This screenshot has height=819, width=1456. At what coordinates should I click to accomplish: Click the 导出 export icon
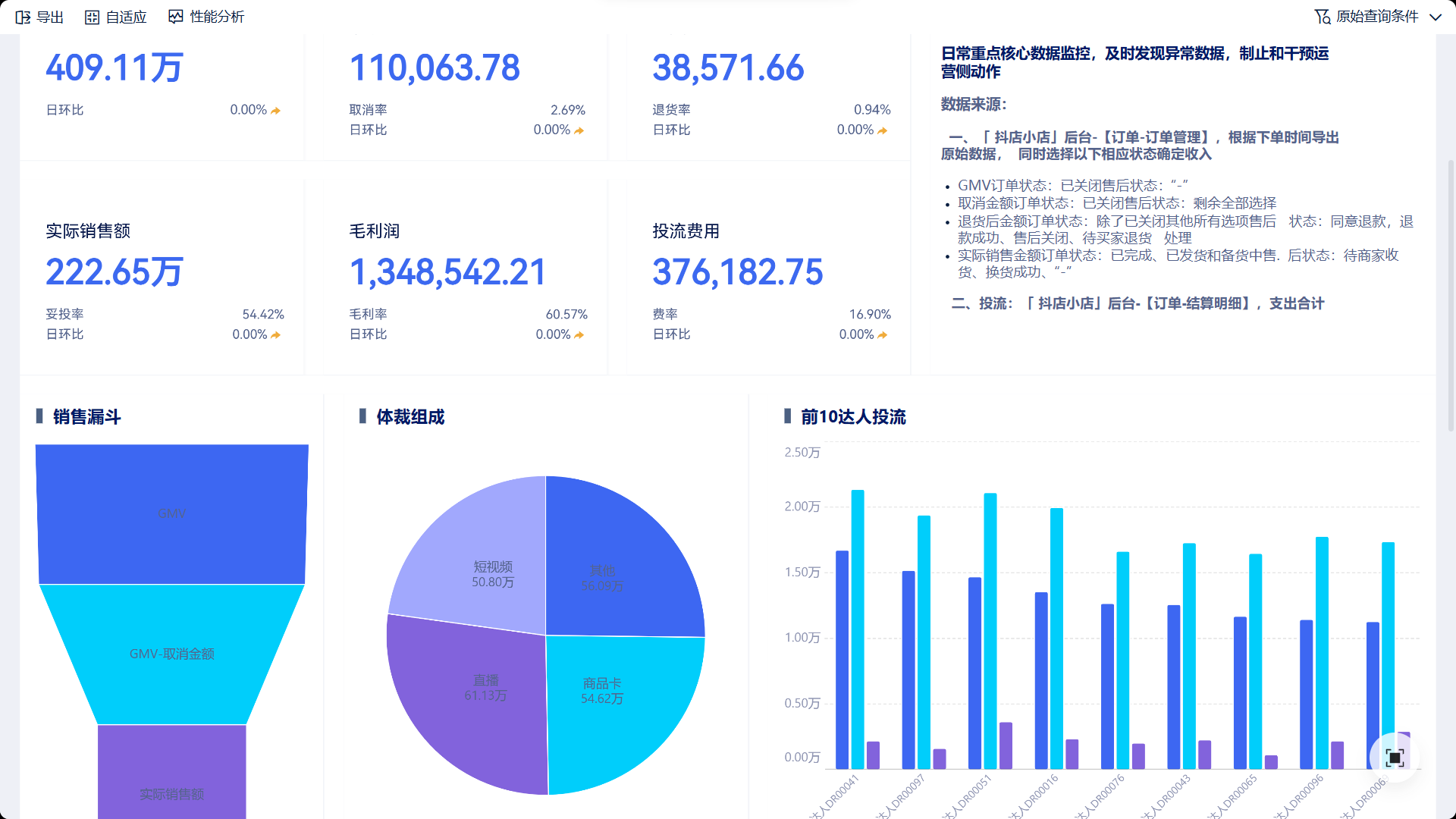click(23, 17)
